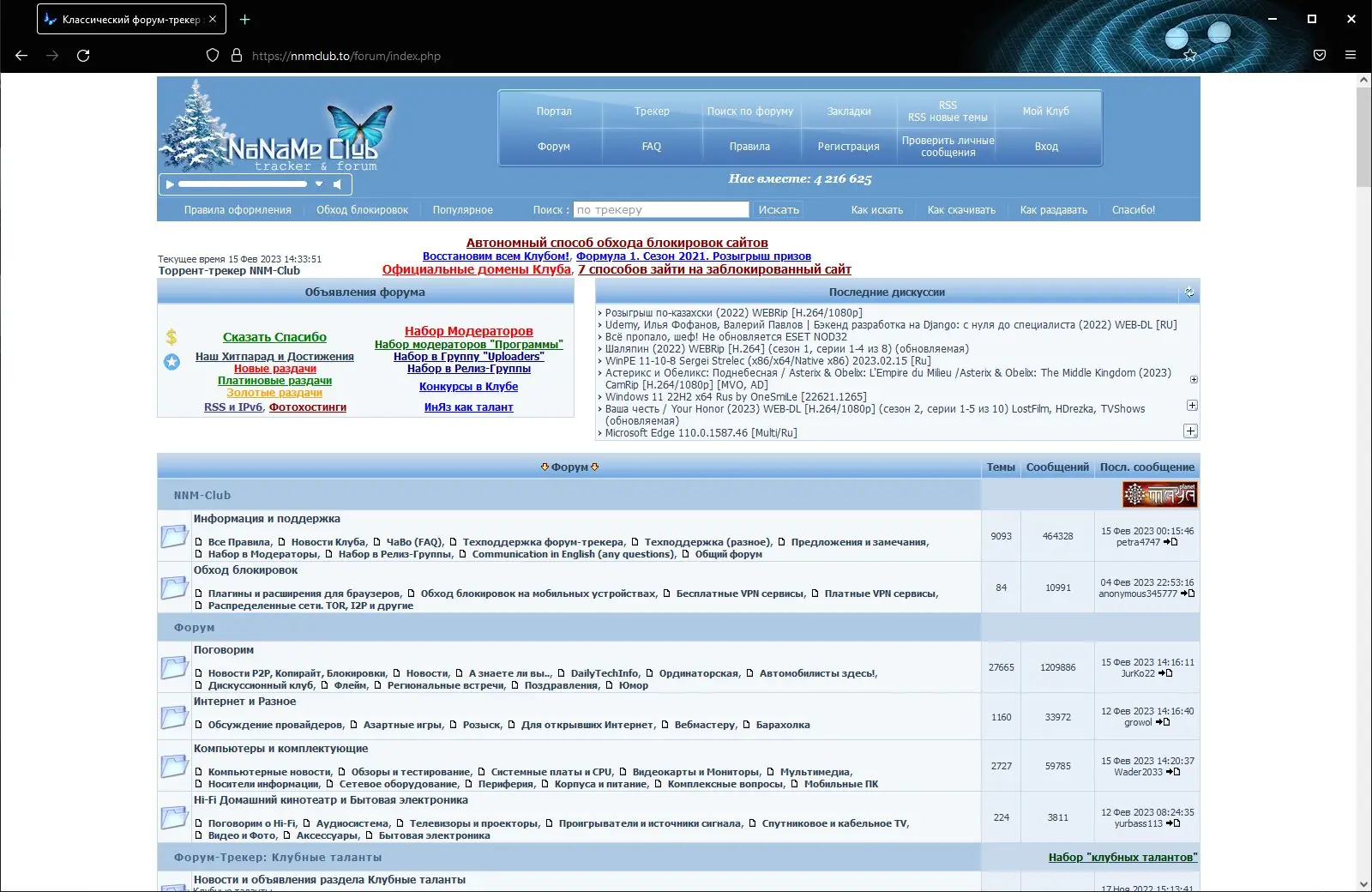Image resolution: width=1372 pixels, height=892 pixels.
Task: Open the Портал menu item
Action: click(x=554, y=111)
